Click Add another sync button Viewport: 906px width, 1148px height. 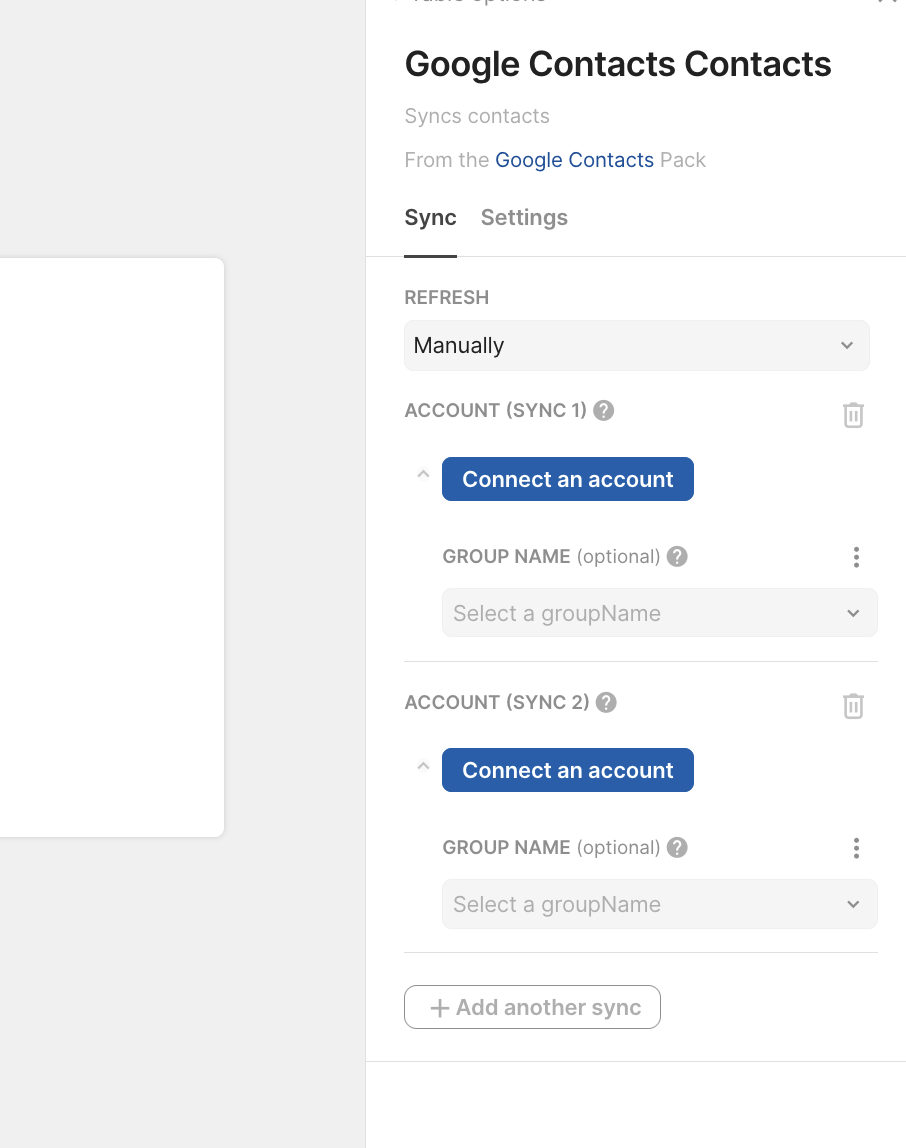coord(532,1007)
